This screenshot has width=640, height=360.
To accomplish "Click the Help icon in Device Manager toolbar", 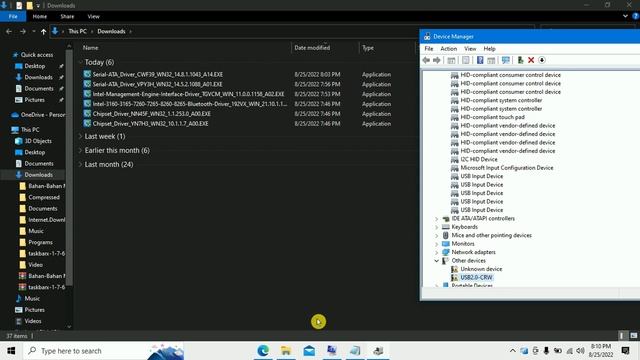I will pos(480,60).
